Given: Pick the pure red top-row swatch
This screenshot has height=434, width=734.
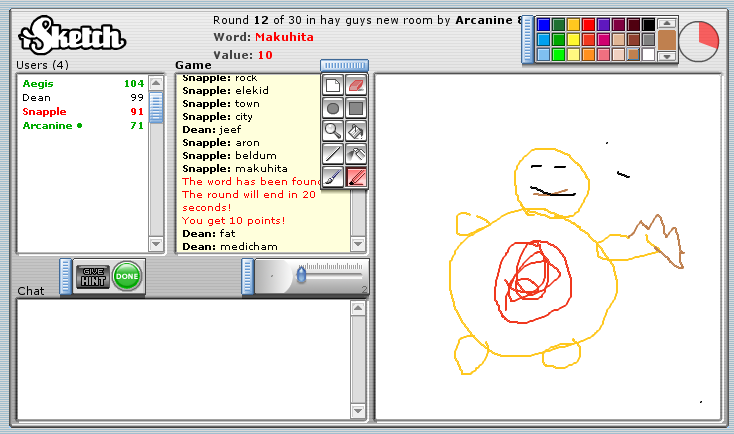Looking at the screenshot, I should pyautogui.click(x=588, y=25).
